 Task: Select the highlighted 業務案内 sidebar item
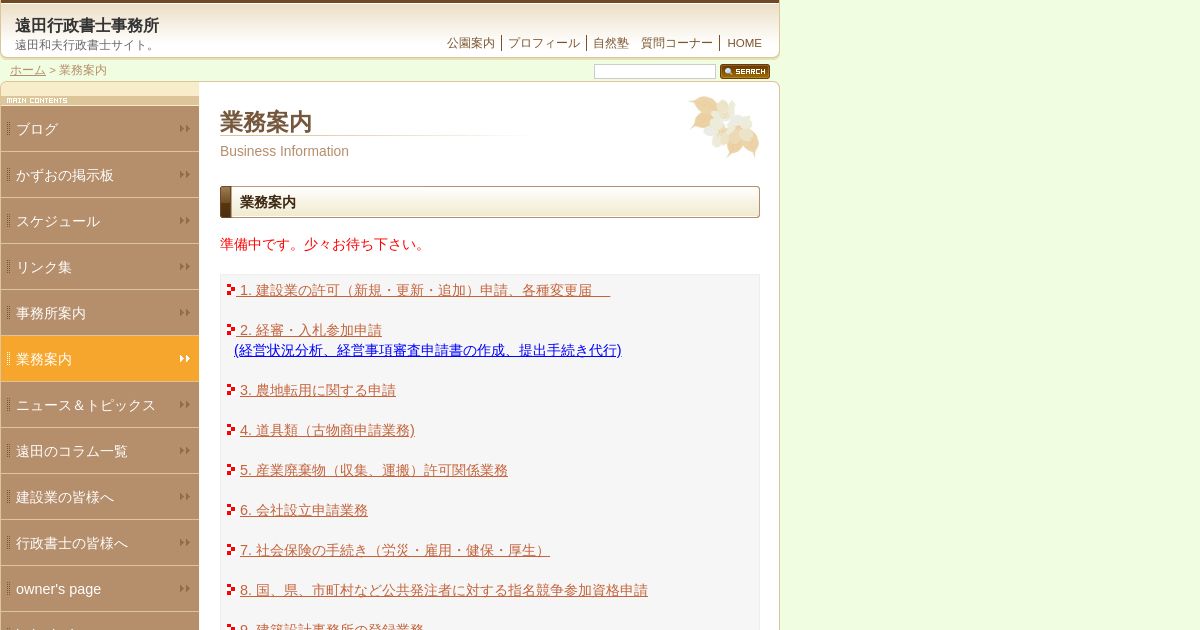[x=100, y=359]
